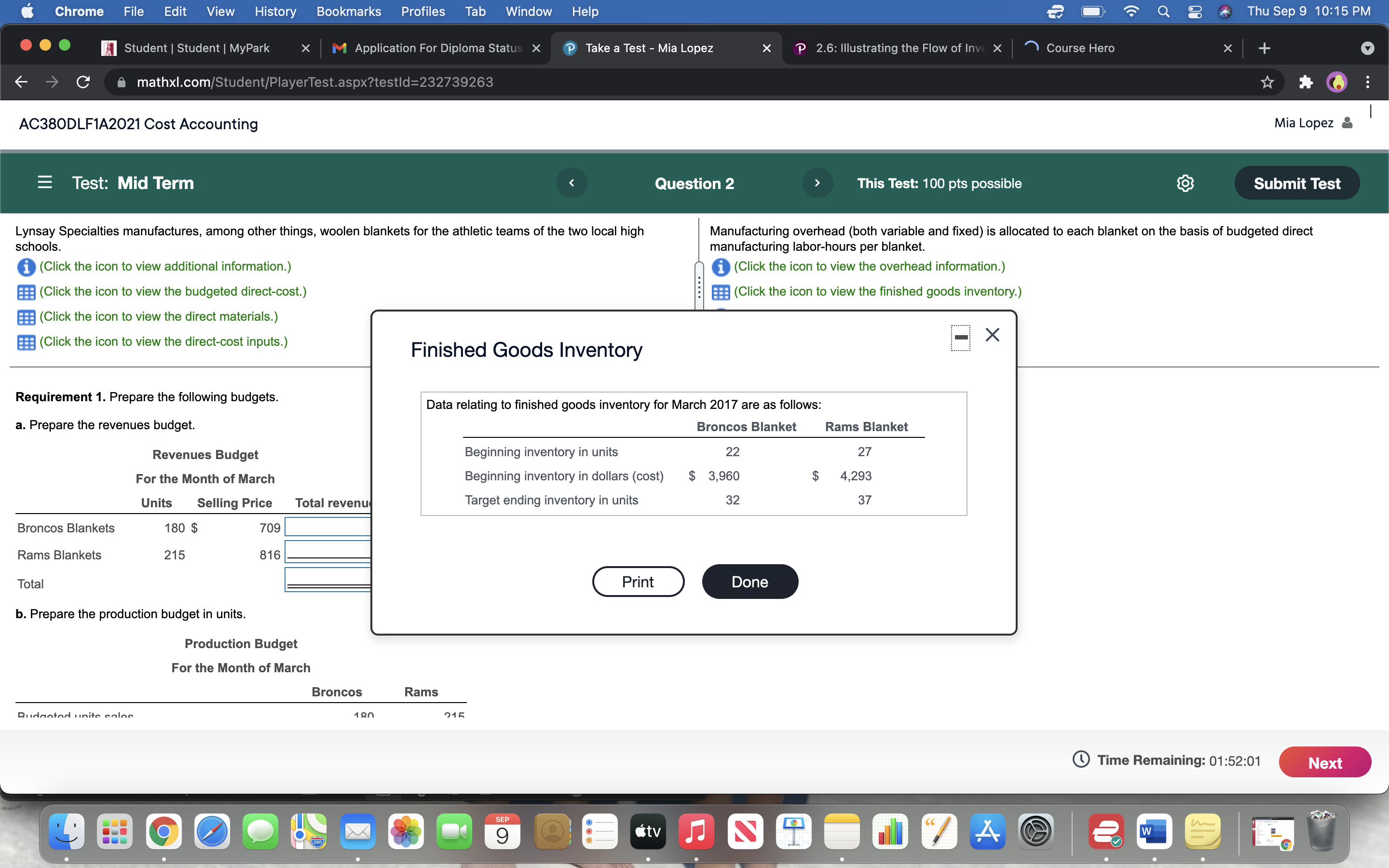The height and width of the screenshot is (868, 1389).
Task: Open direct materials table icon
Action: tap(27, 317)
